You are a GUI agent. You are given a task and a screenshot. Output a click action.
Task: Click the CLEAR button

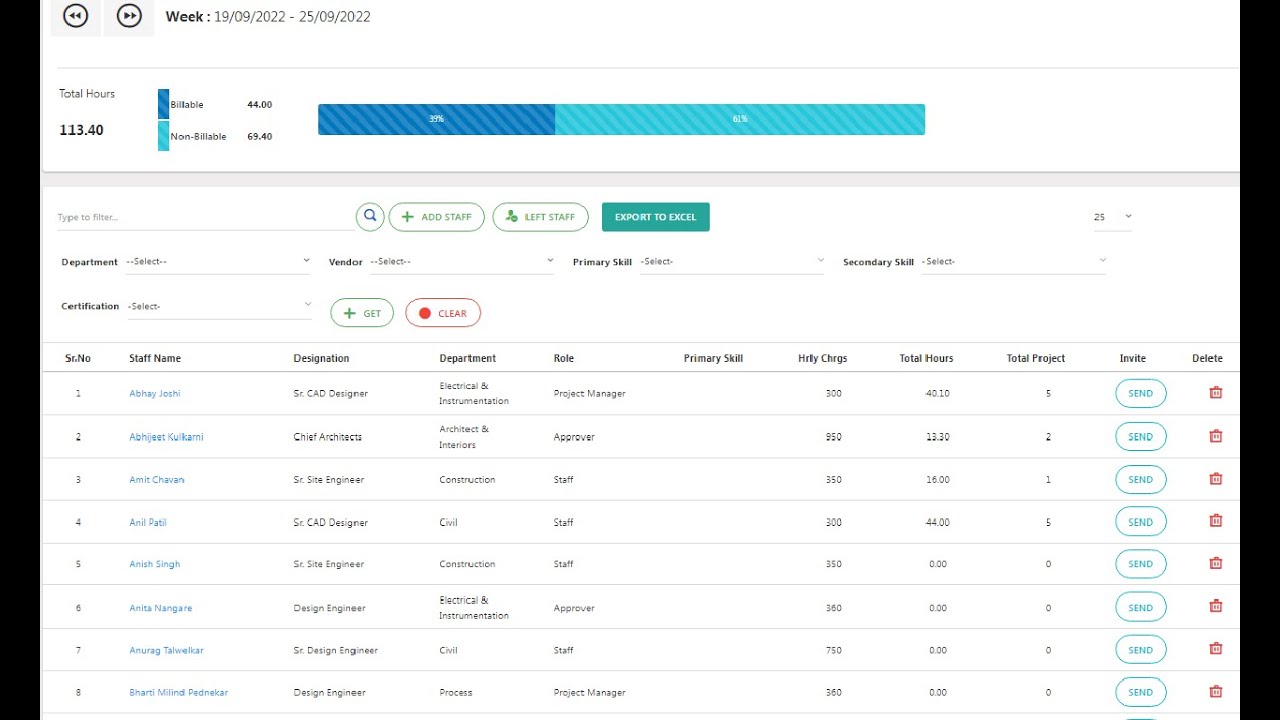[443, 313]
